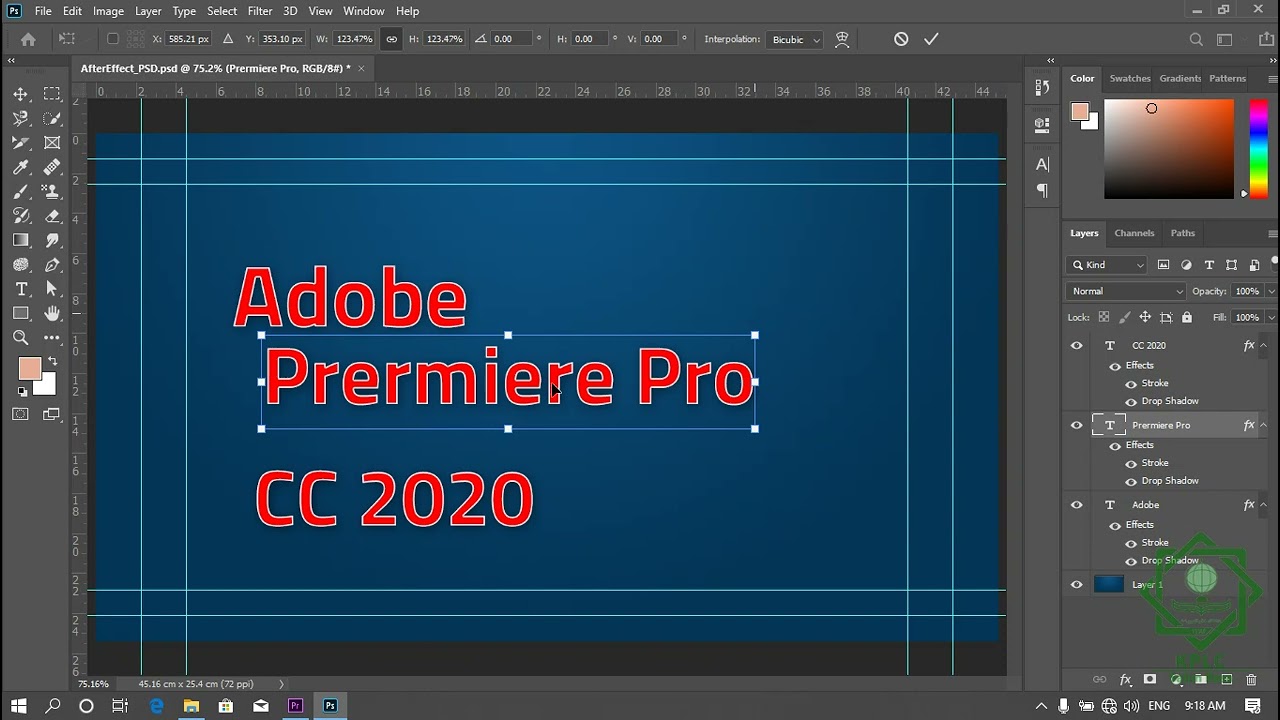Image resolution: width=1280 pixels, height=720 pixels.
Task: Switch to the Channels tab
Action: (x=1134, y=233)
